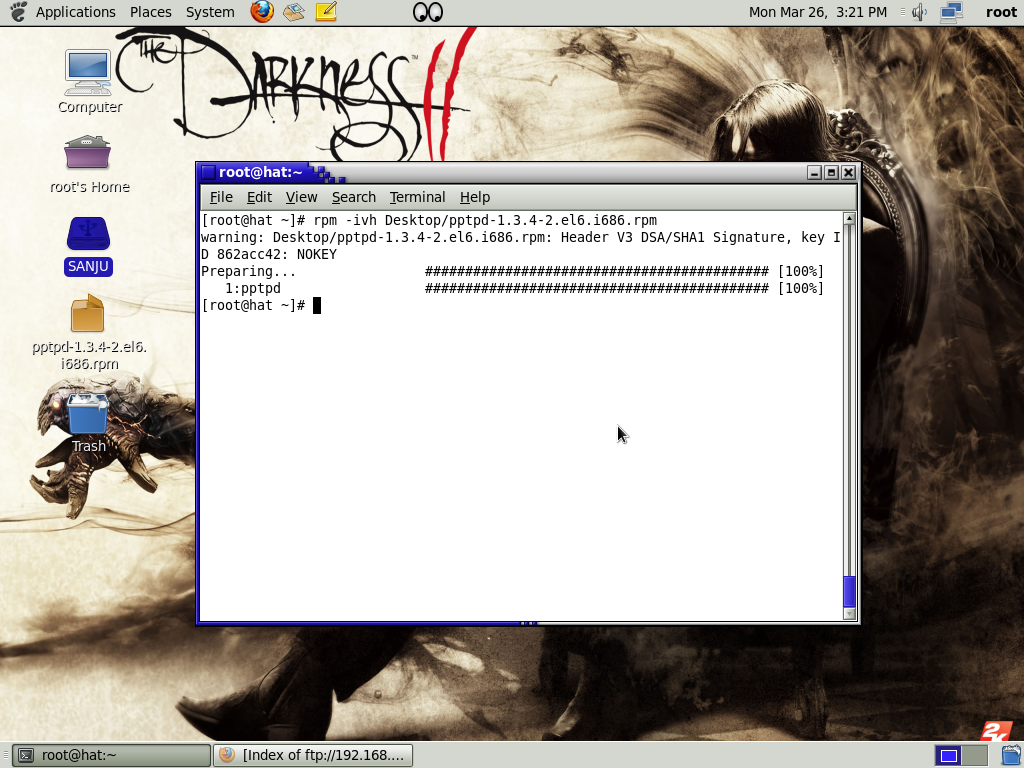Switch to second workspace in pager
The image size is (1024, 768).
click(x=974, y=756)
